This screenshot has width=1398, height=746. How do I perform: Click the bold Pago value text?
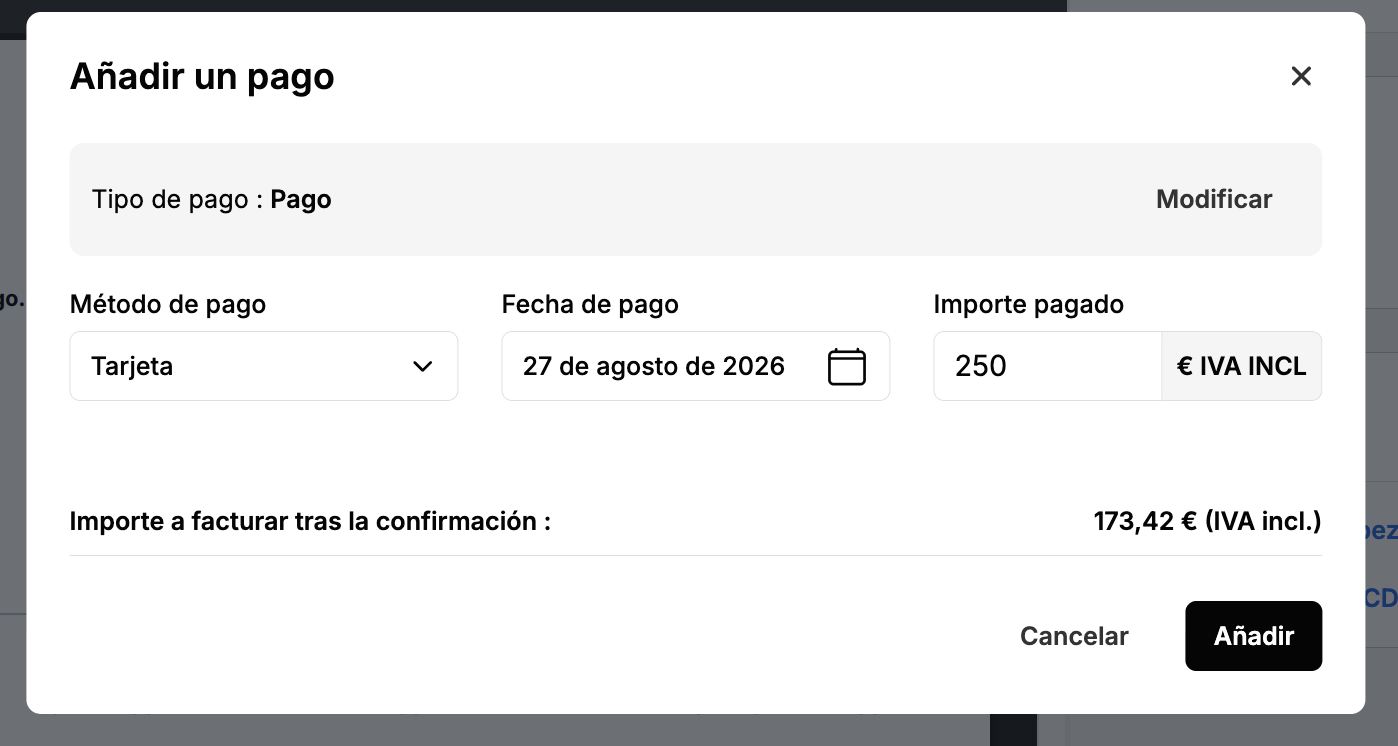[x=301, y=199]
